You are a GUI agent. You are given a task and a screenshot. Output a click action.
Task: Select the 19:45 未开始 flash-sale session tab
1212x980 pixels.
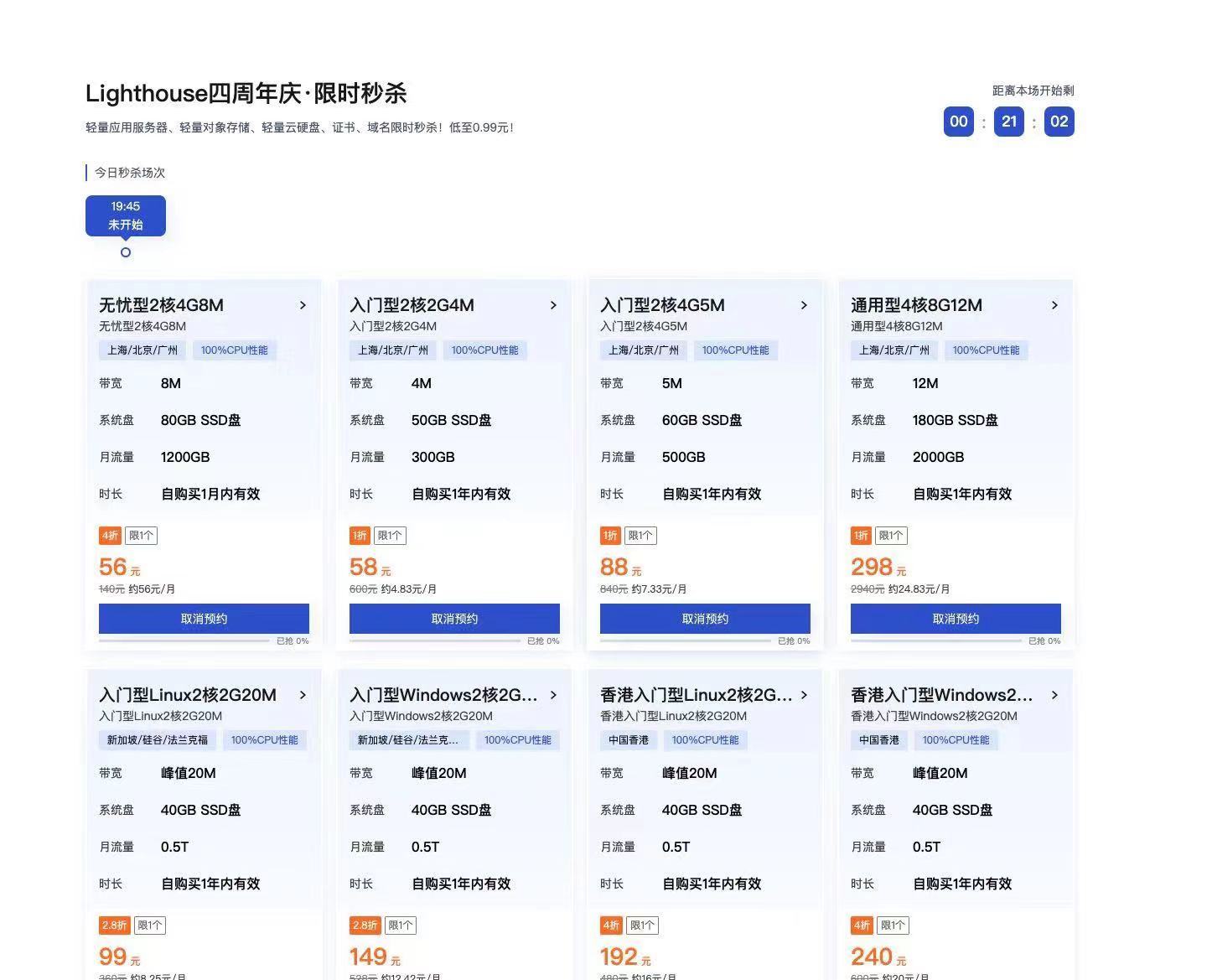click(x=126, y=215)
